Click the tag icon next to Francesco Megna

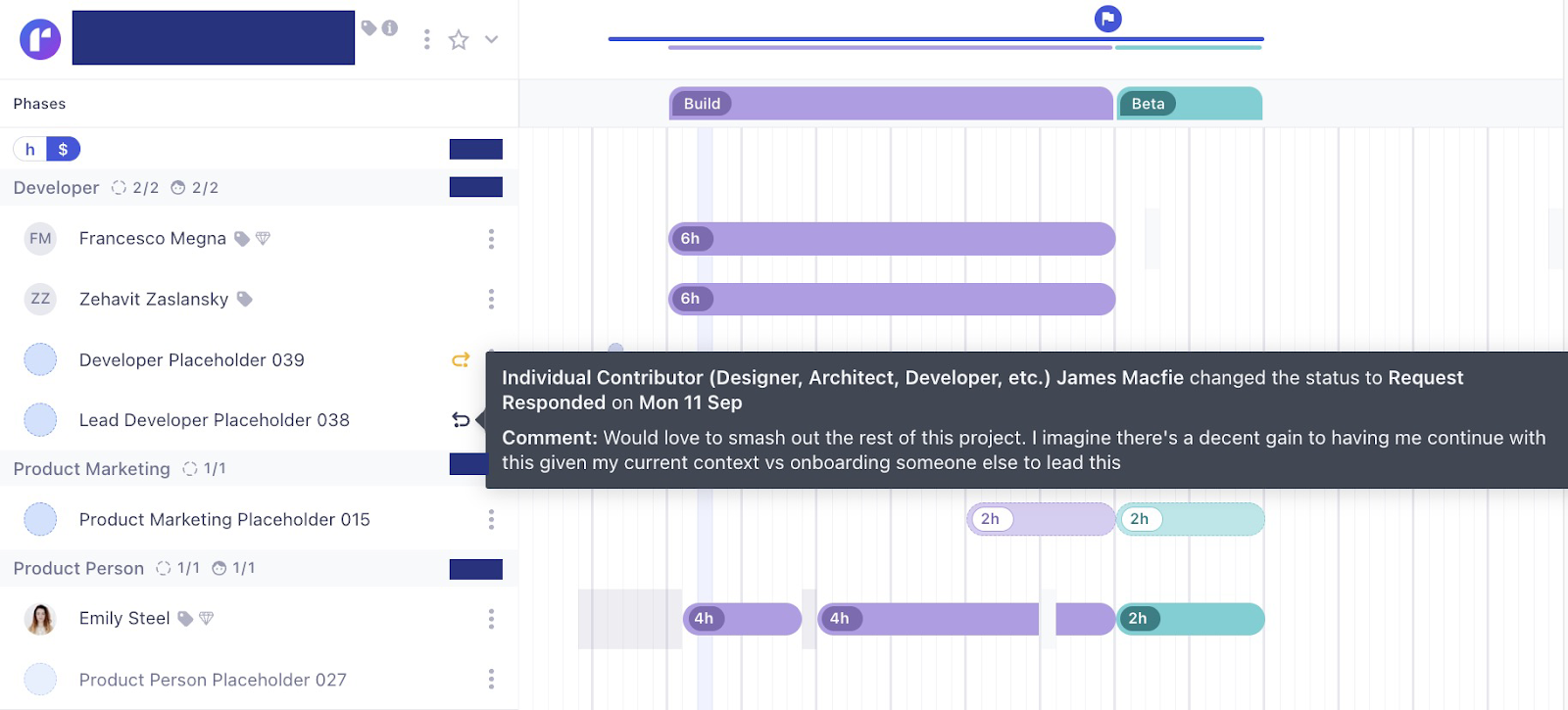pos(242,238)
